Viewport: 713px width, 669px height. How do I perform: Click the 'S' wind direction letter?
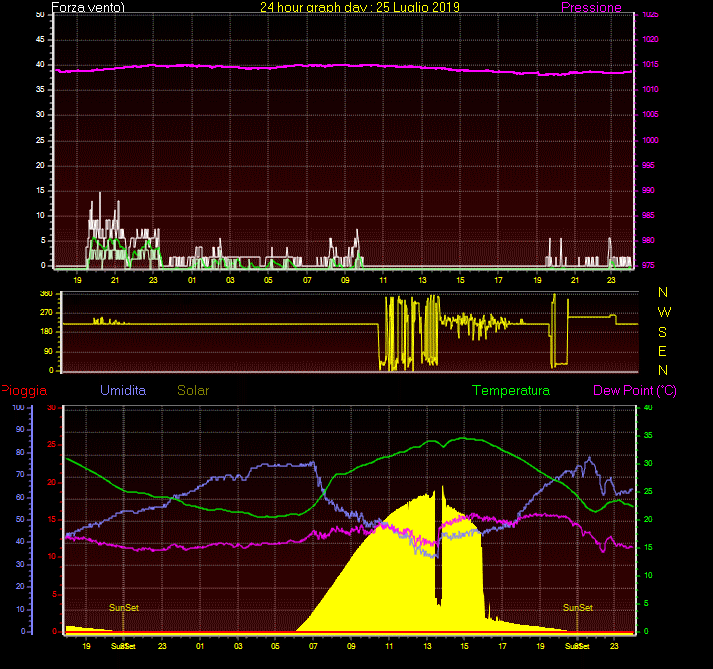coord(663,331)
